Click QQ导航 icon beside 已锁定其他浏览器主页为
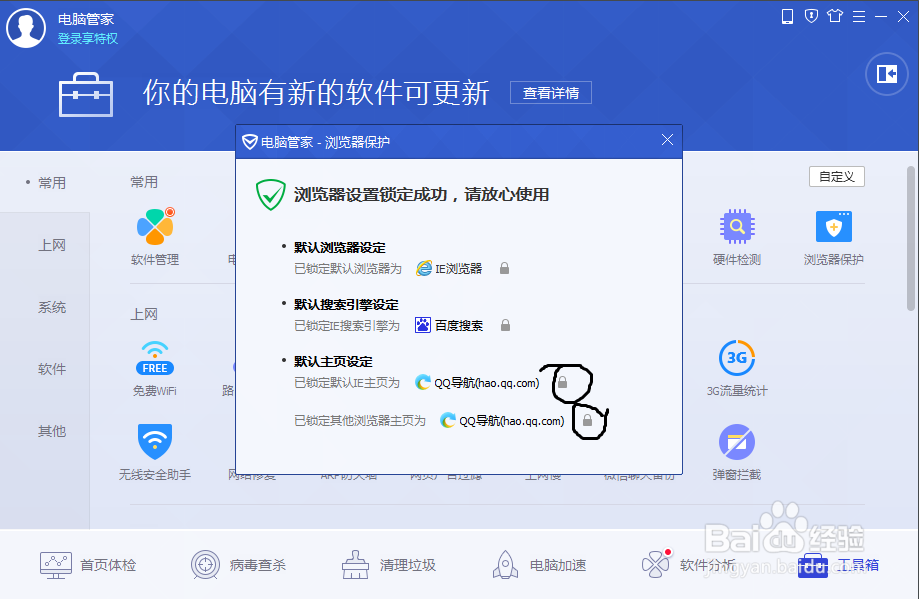Viewport: 919px width, 599px height. (448, 420)
